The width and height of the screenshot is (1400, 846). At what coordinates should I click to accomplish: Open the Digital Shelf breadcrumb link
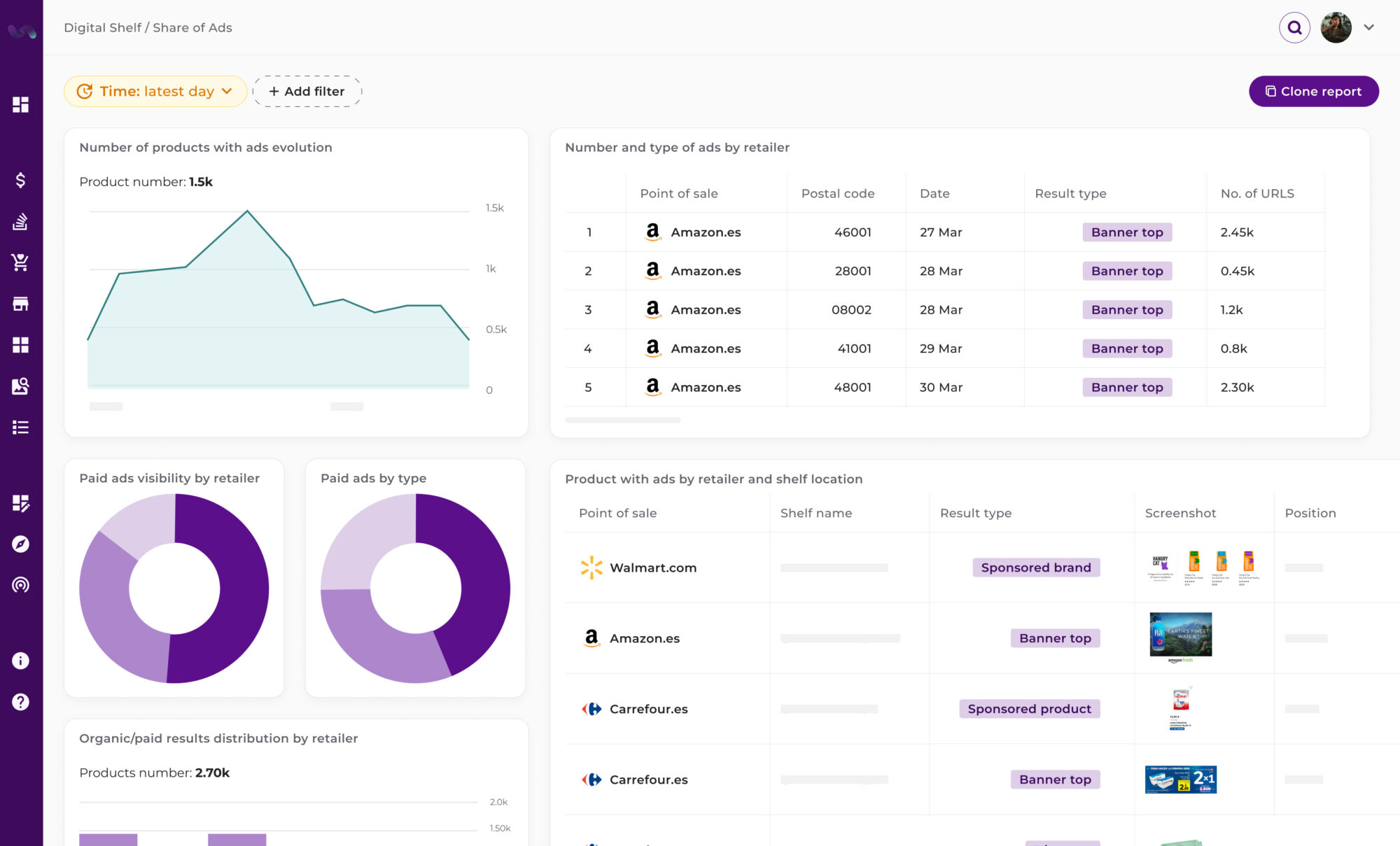point(103,27)
